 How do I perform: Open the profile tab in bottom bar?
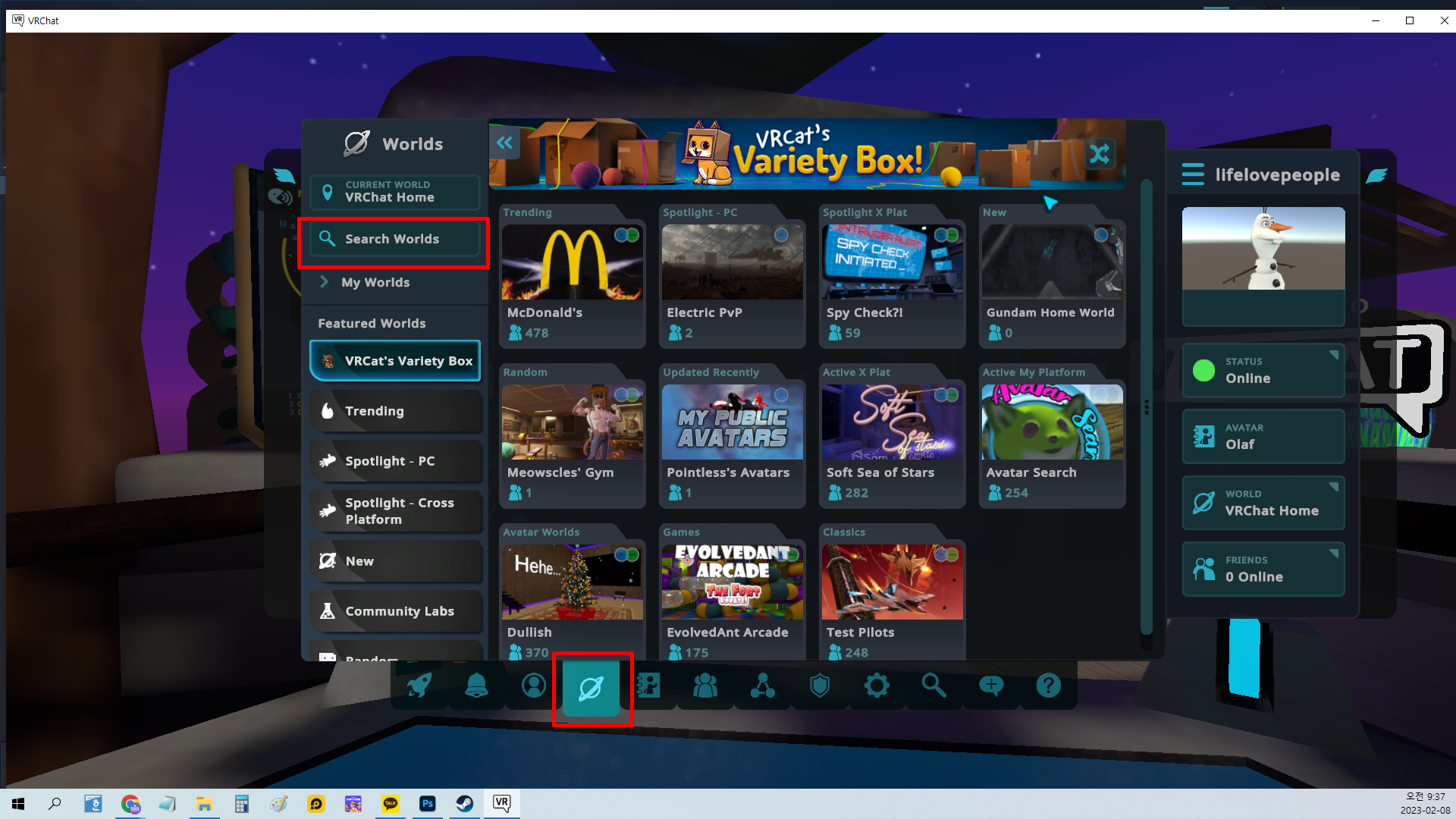(533, 686)
